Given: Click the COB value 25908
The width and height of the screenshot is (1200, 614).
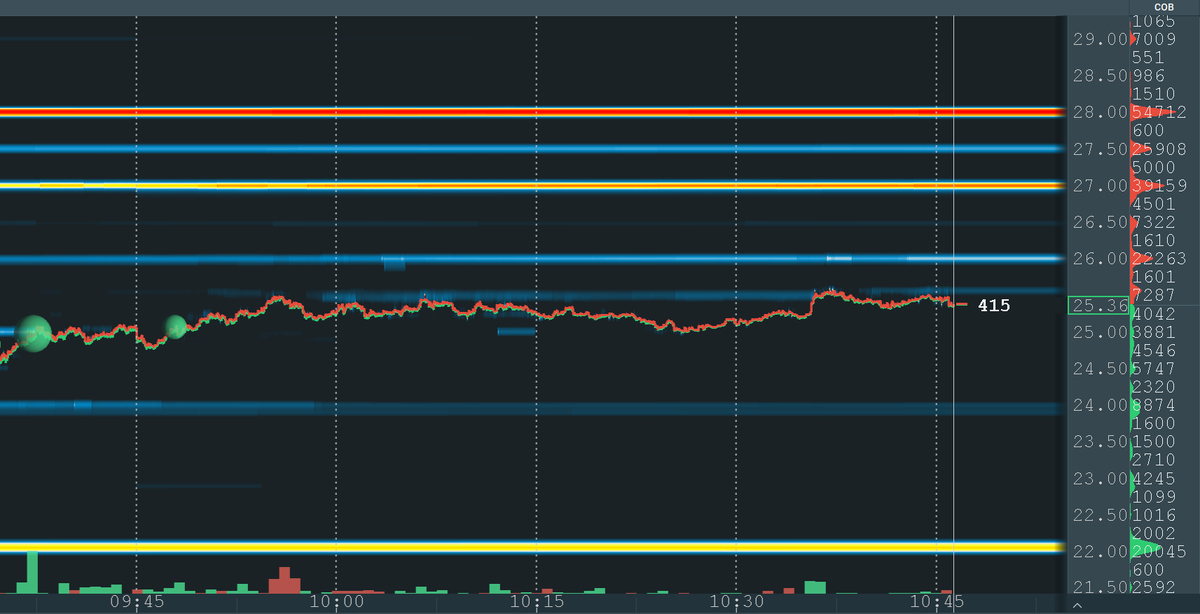Looking at the screenshot, I should click(1159, 149).
